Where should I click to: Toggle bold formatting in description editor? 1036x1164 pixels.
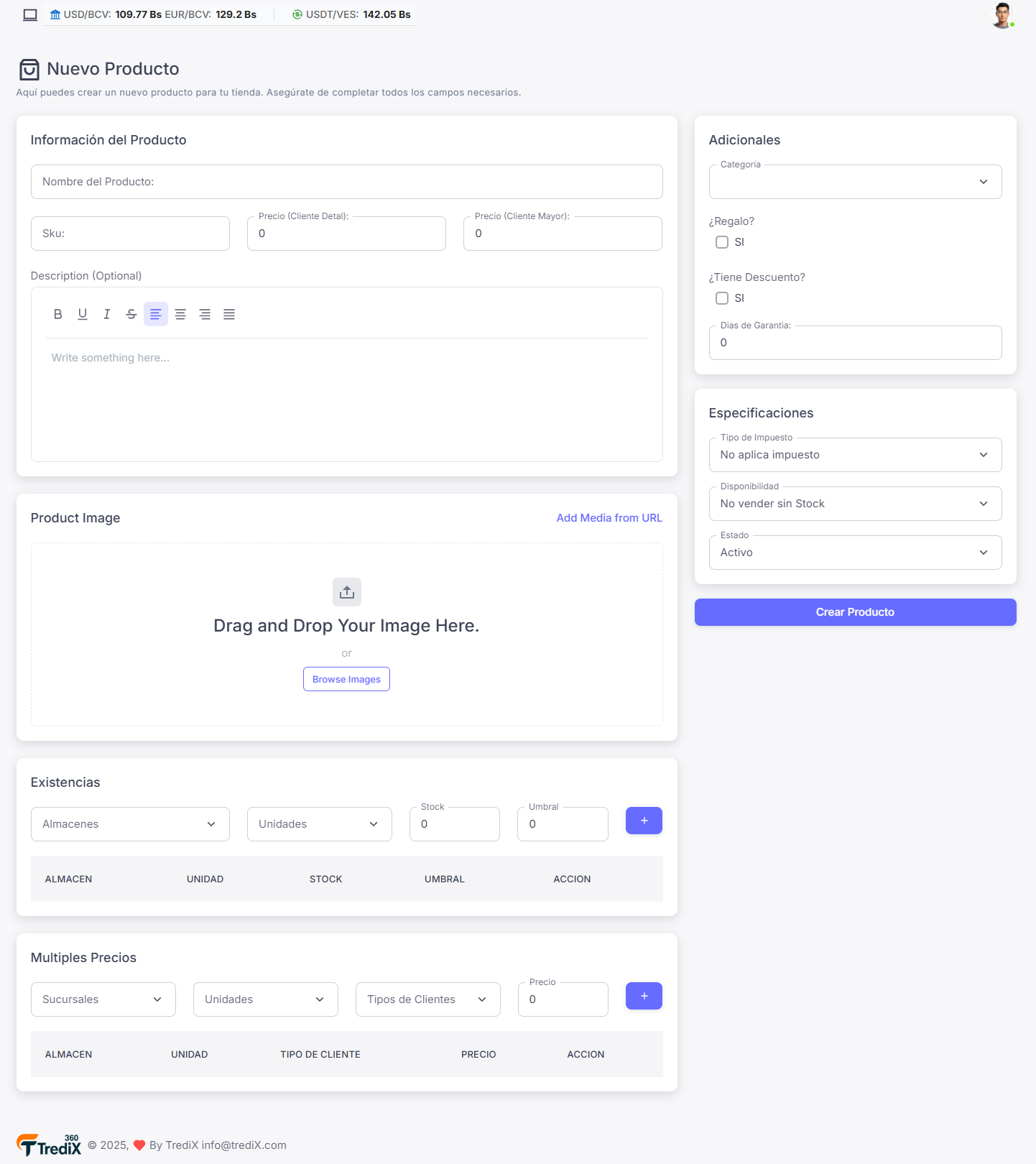[x=58, y=314]
